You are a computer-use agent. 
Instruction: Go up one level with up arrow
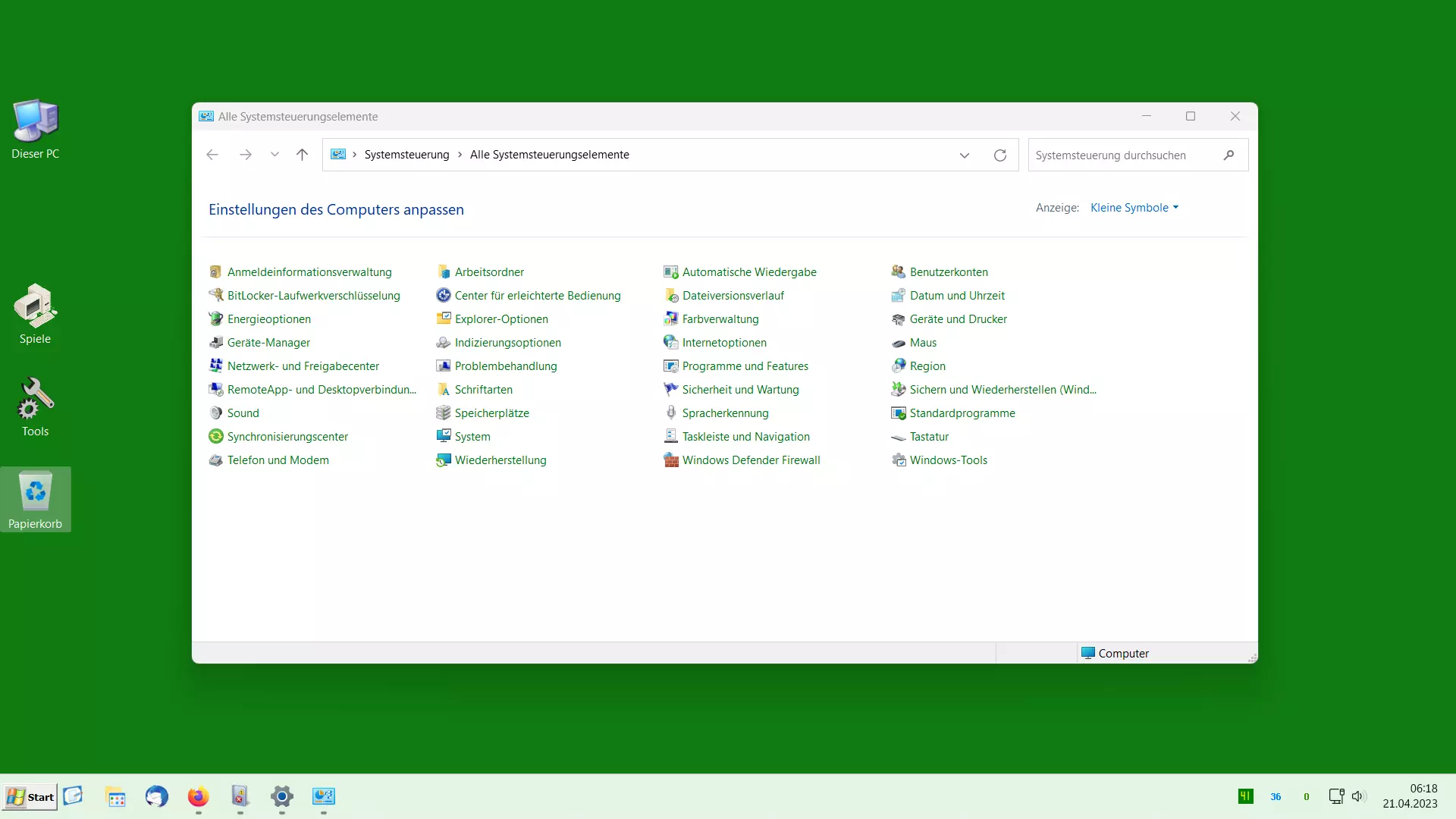[x=302, y=155]
